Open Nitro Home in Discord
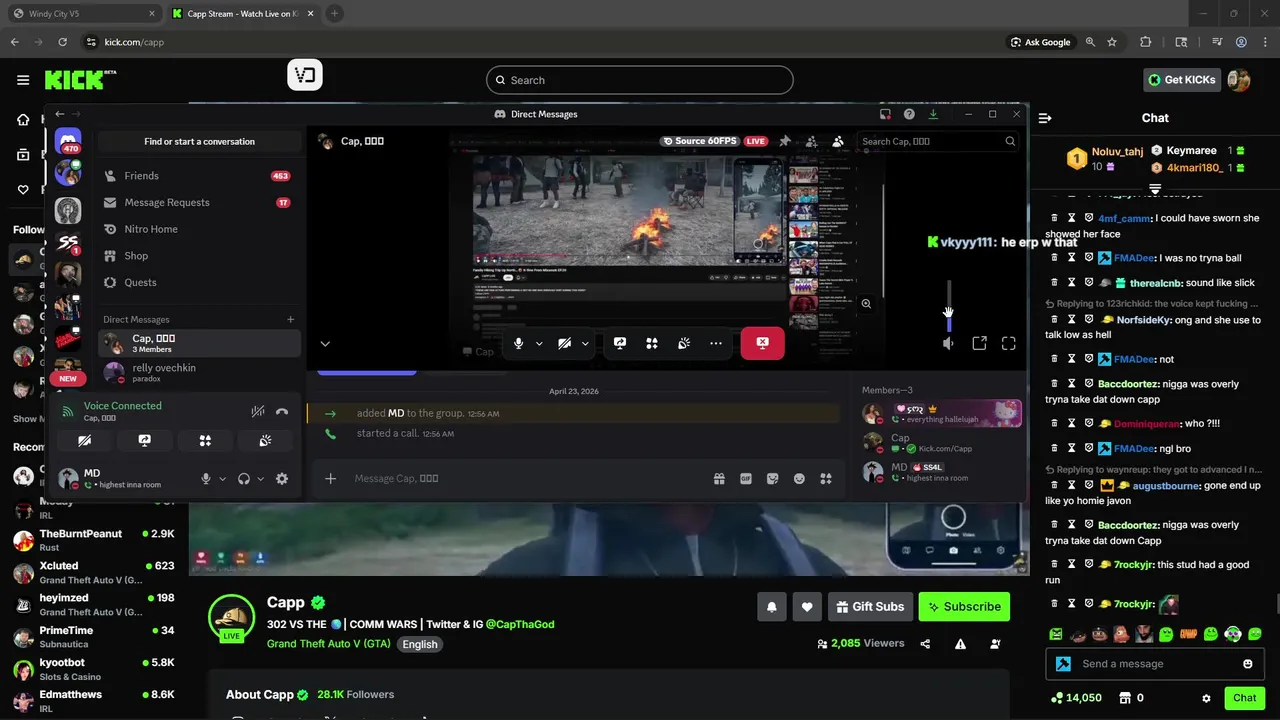 point(199,229)
